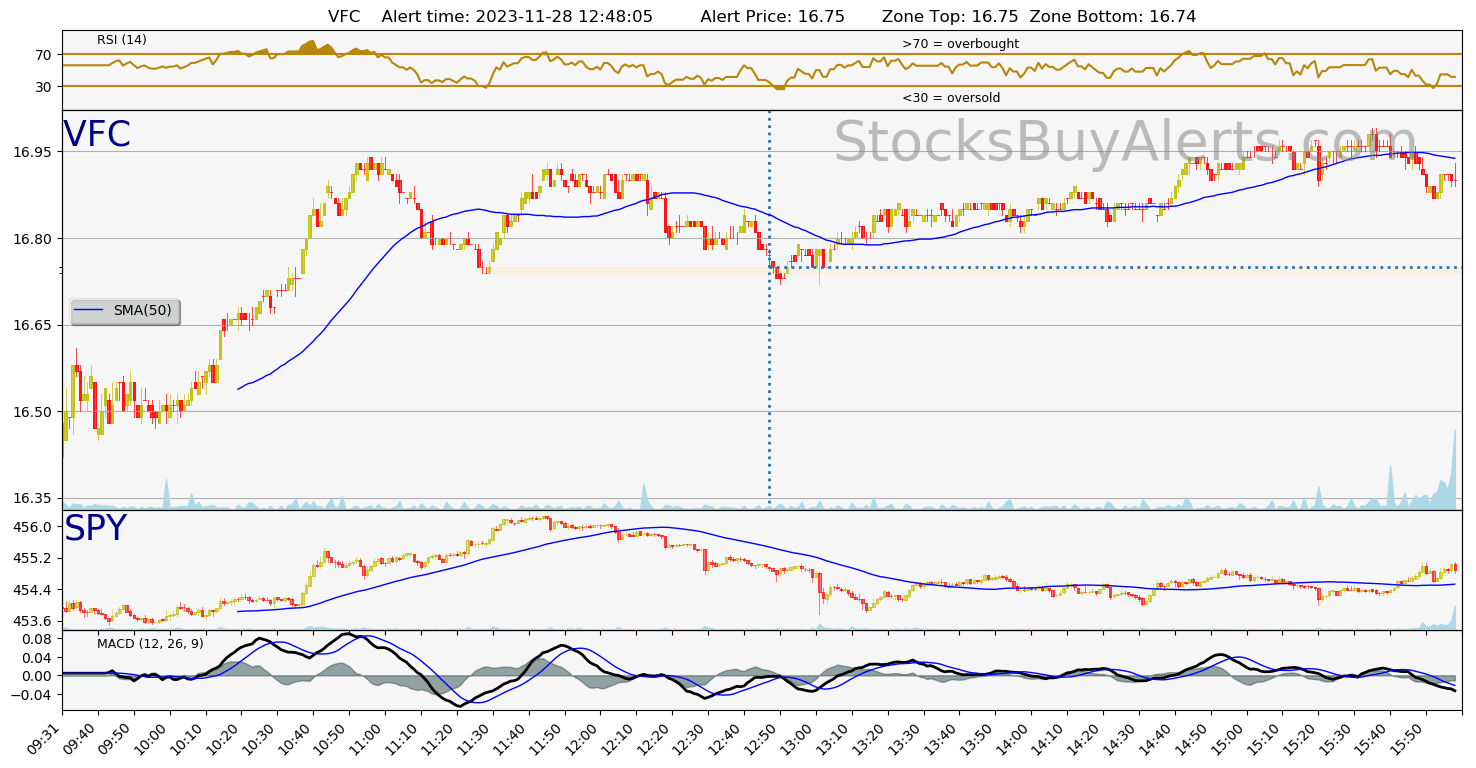Image resolution: width=1476 pixels, height=768 pixels.
Task: Select the 16.35 price axis label
Action: [34, 498]
